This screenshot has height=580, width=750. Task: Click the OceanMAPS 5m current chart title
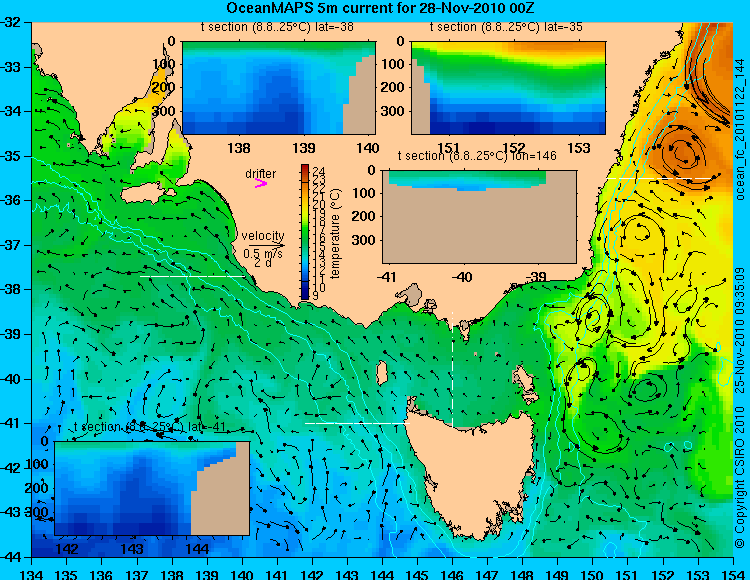coord(380,8)
